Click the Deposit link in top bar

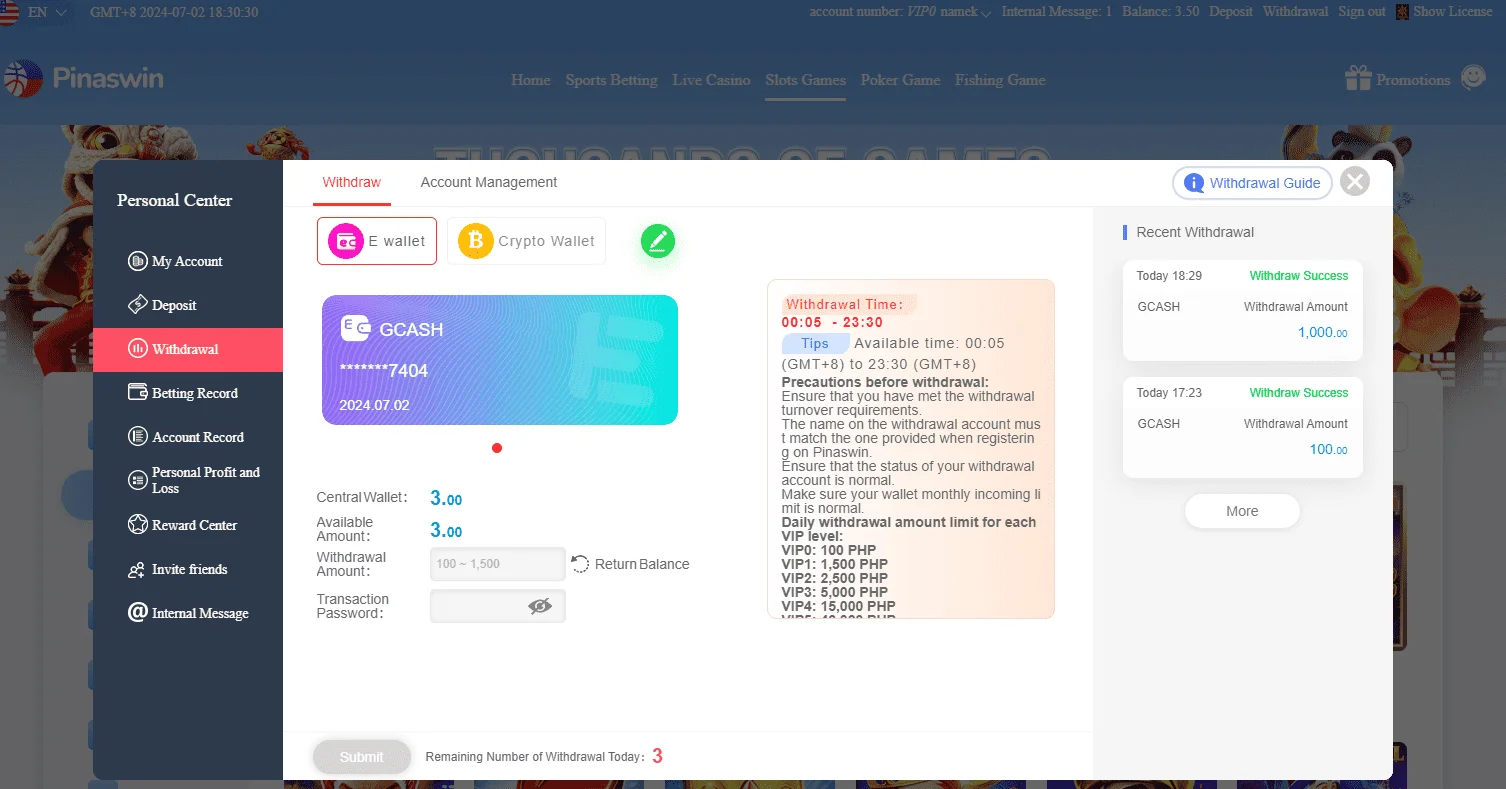coord(1231,12)
